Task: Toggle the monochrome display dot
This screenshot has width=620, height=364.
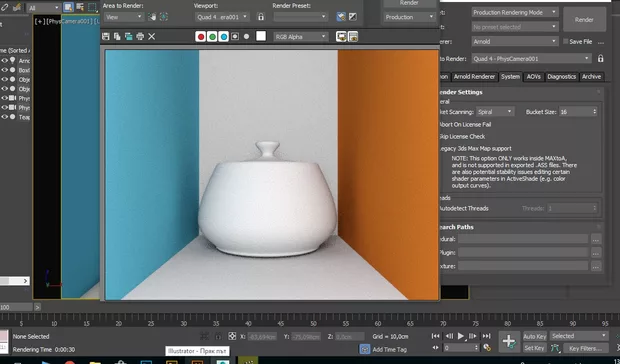Action: pos(246,36)
